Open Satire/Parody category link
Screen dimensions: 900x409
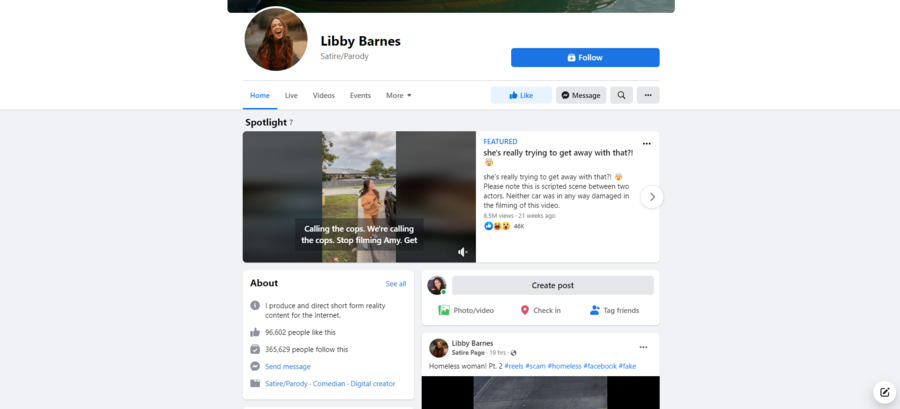tap(286, 384)
